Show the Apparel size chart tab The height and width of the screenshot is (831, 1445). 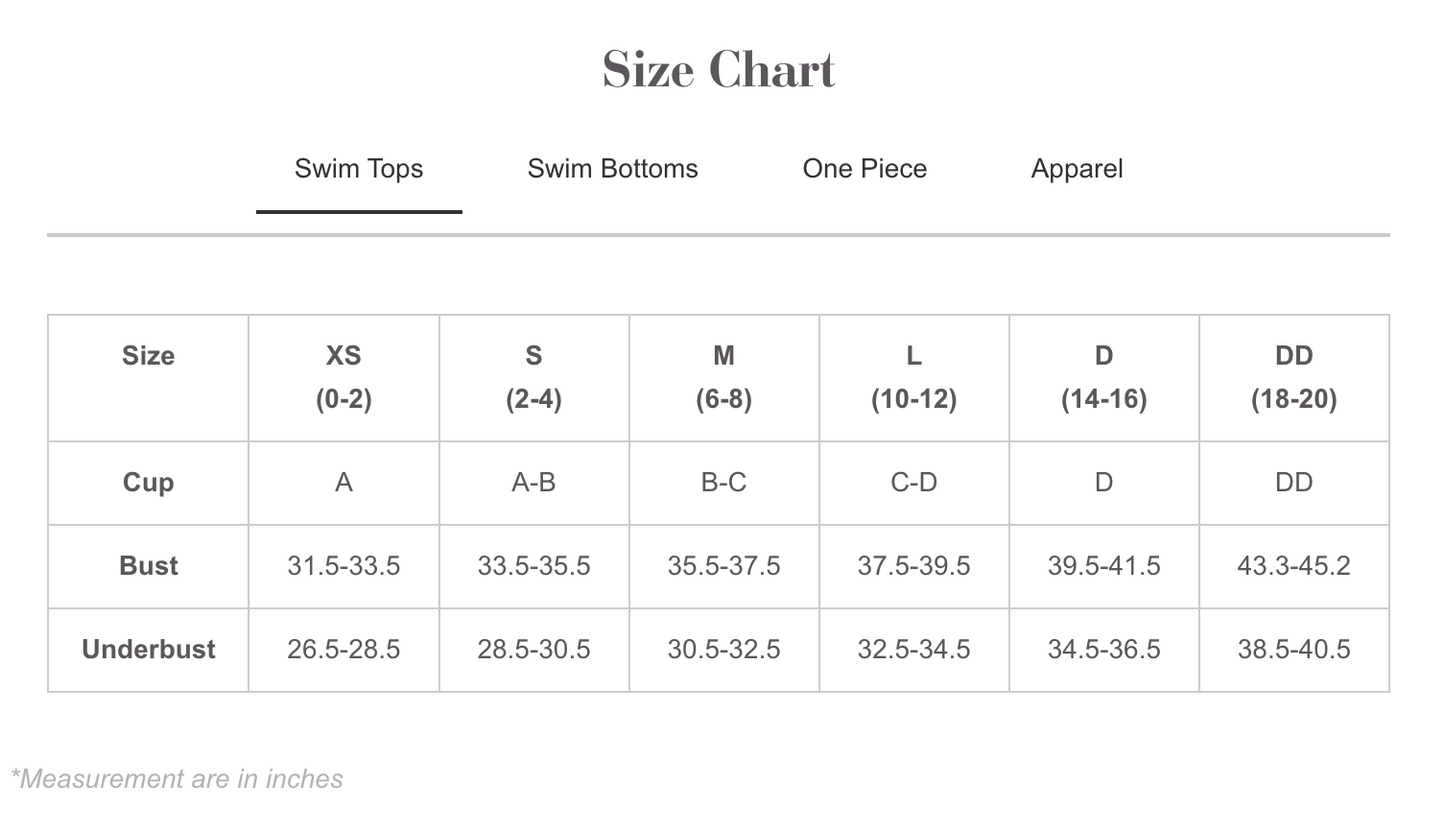click(1076, 169)
